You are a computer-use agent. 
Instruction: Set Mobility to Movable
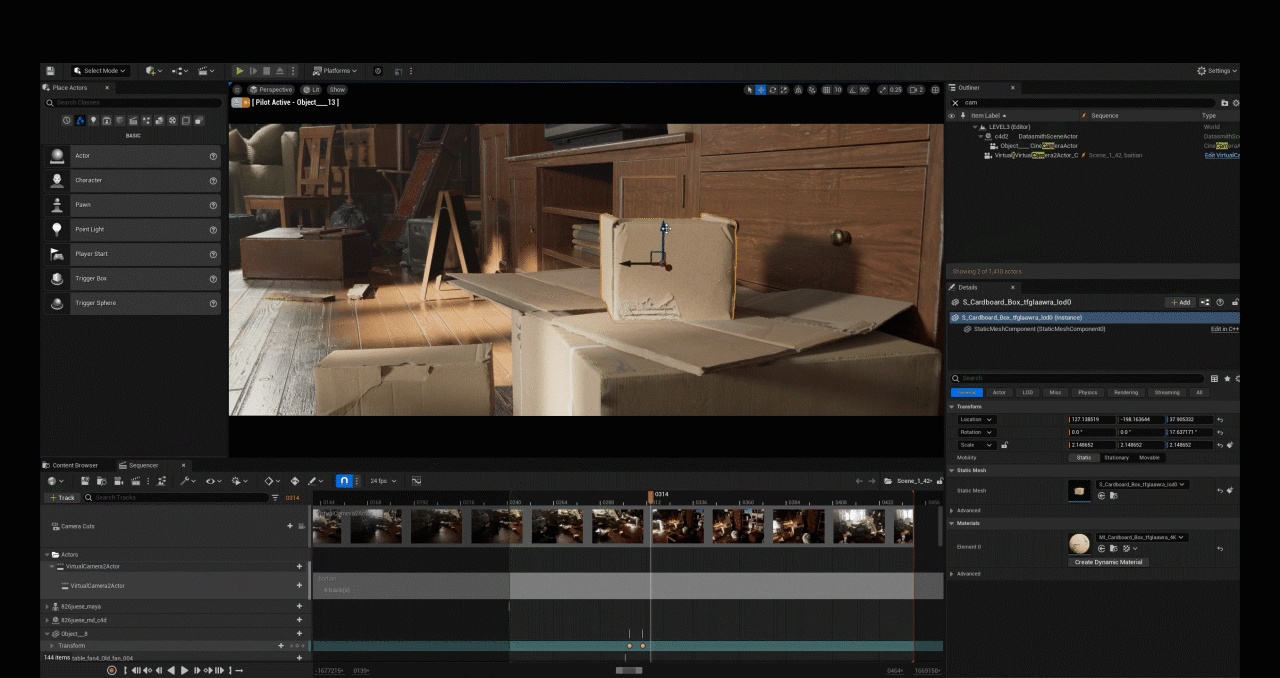click(1150, 457)
